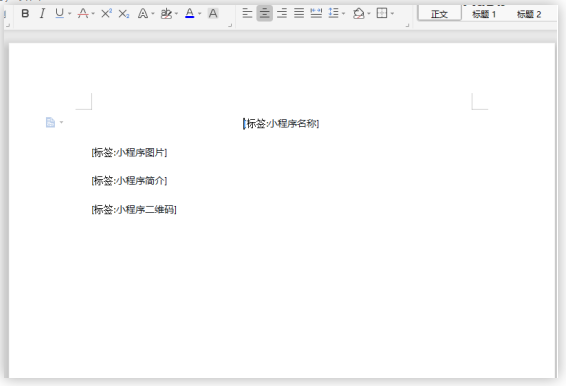Click the [标签:小程序图片] line
Image resolution: width=566 pixels, height=386 pixels.
[129, 152]
